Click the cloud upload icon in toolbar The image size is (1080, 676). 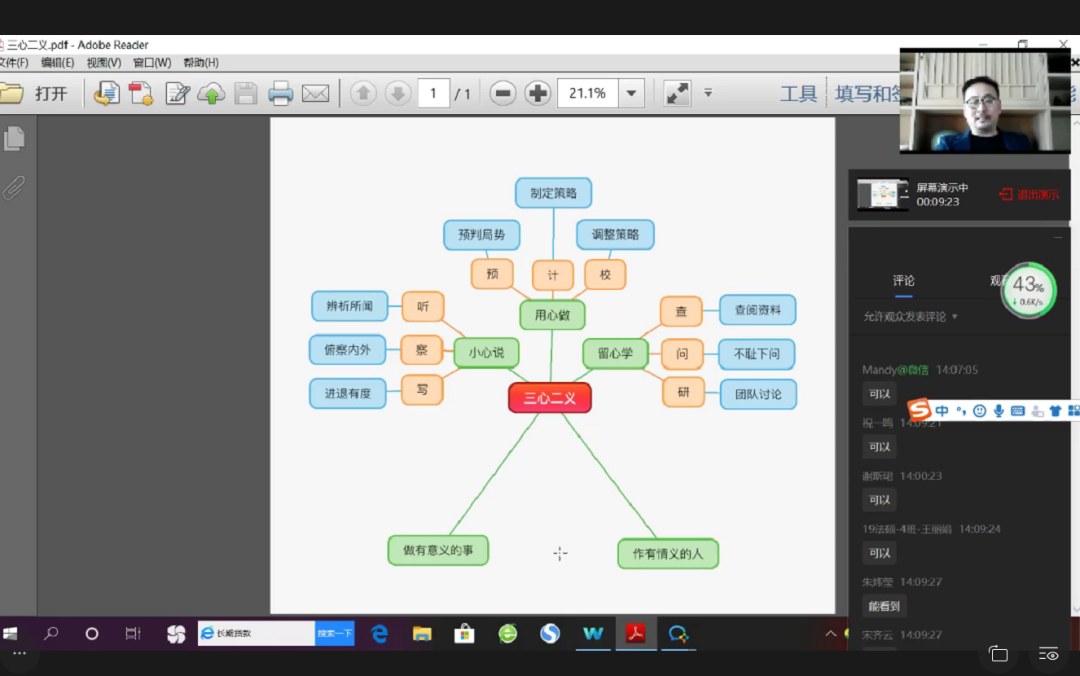[211, 94]
